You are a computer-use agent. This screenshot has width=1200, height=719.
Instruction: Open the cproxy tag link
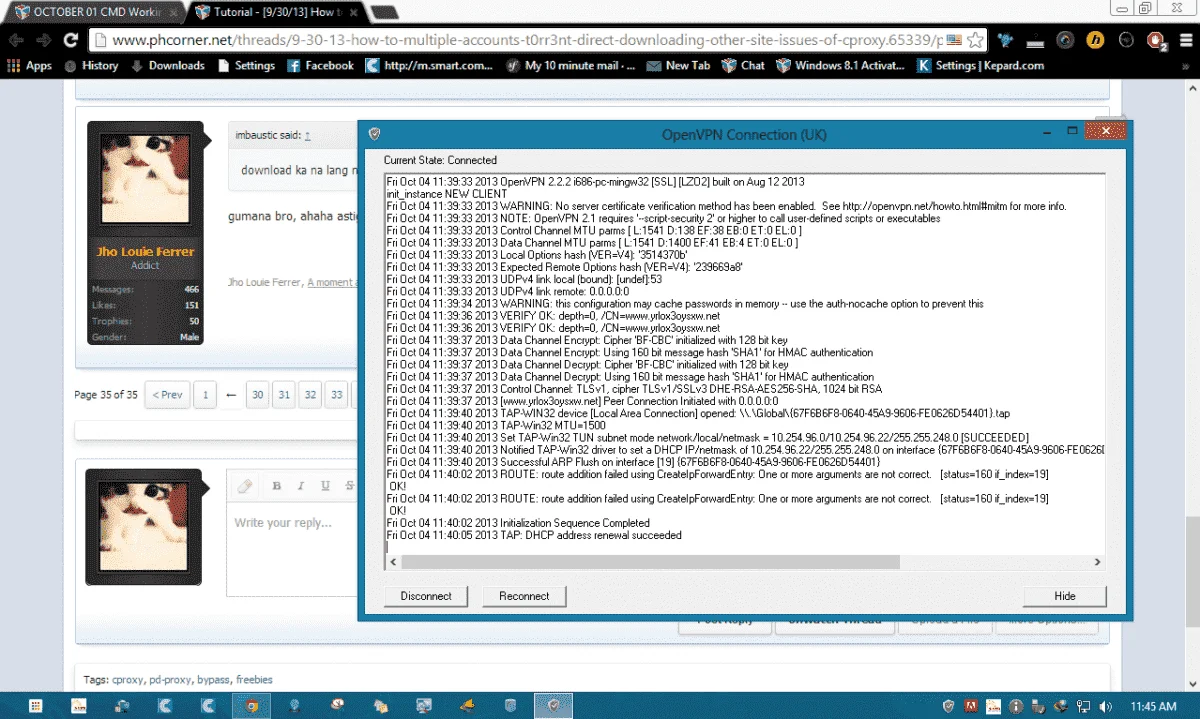click(128, 680)
